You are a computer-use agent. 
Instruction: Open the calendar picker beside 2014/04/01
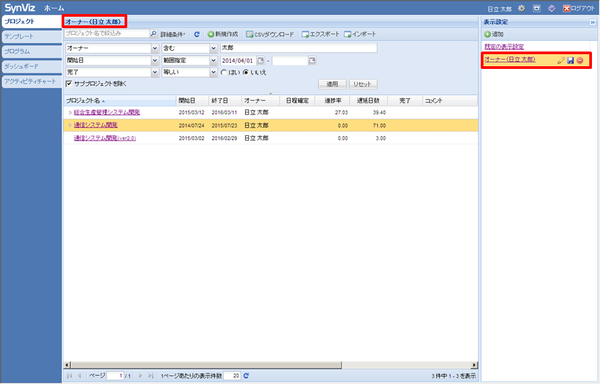pyautogui.click(x=261, y=60)
